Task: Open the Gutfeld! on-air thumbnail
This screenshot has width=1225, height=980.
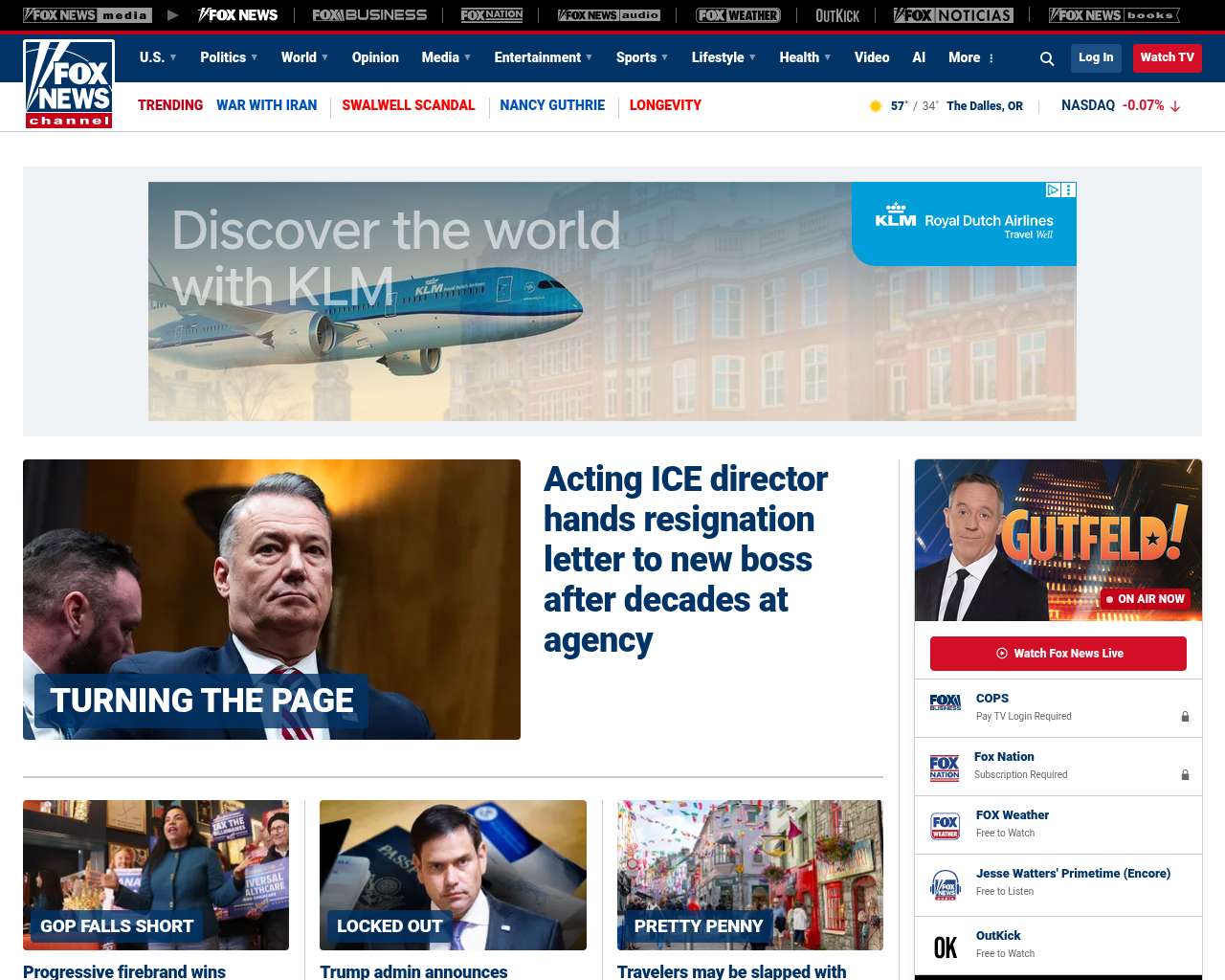Action: point(1058,540)
